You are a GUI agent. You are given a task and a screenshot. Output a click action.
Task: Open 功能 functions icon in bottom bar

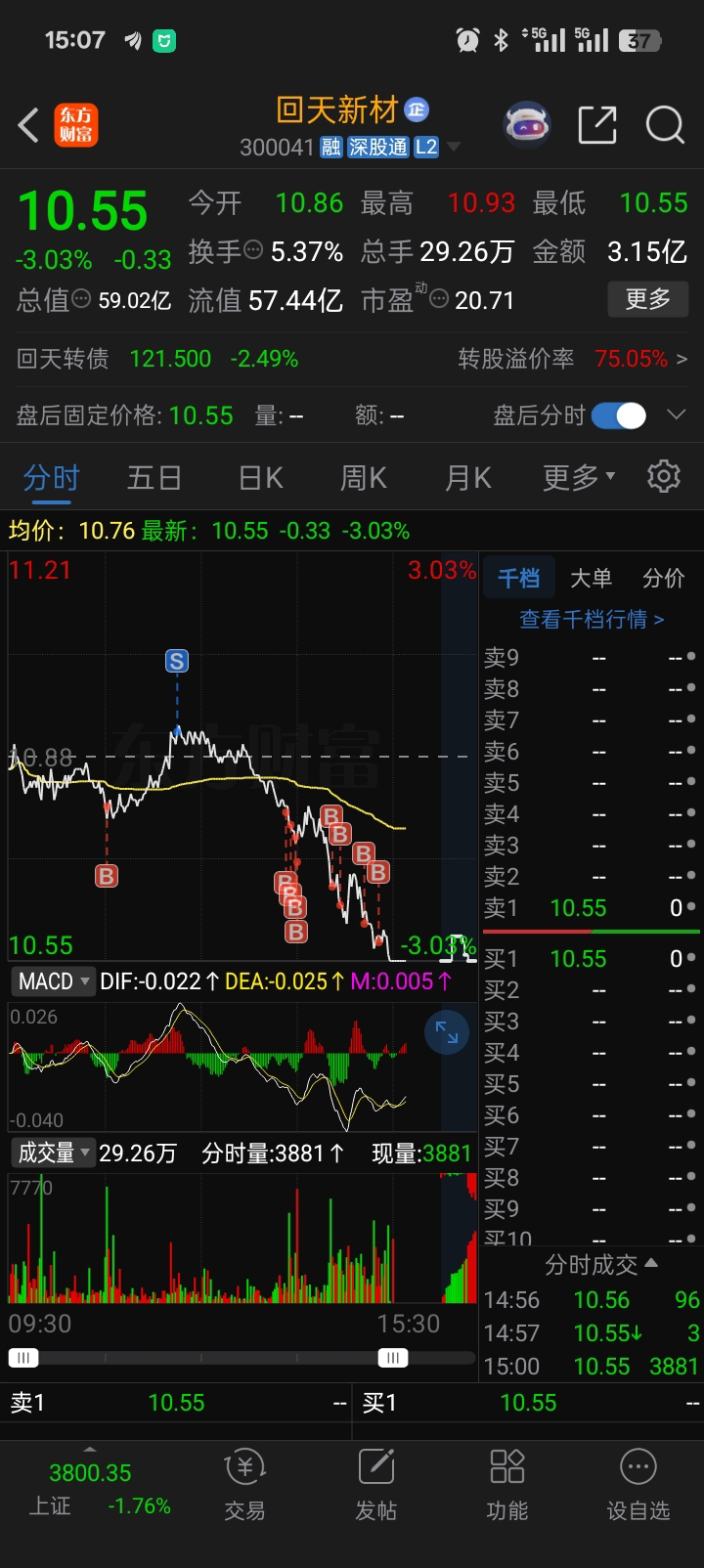pyautogui.click(x=506, y=1484)
